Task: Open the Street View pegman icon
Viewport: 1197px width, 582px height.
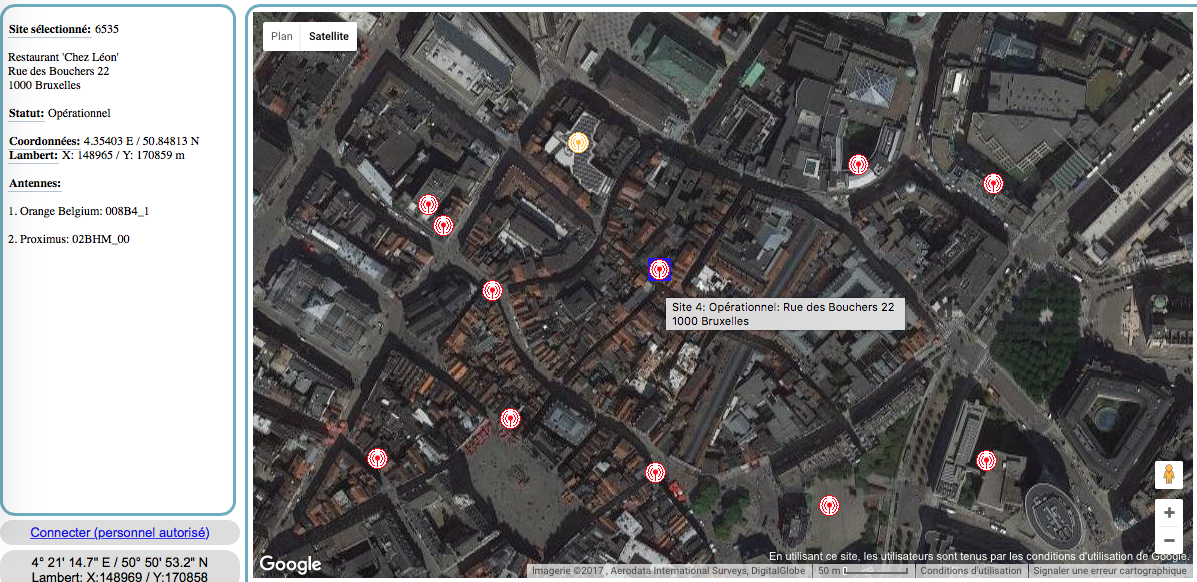Action: pos(1169,475)
